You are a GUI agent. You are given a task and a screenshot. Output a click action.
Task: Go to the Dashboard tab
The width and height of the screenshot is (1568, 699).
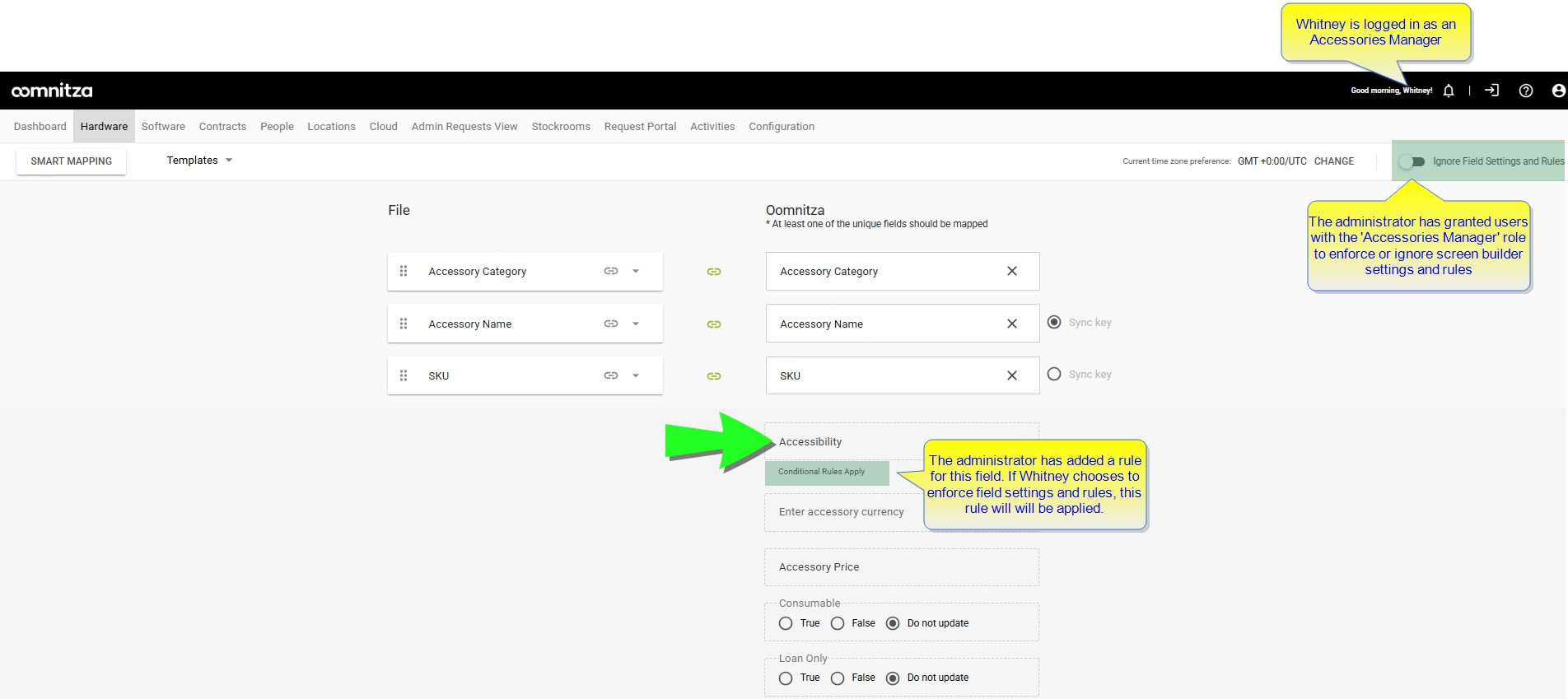coord(40,126)
